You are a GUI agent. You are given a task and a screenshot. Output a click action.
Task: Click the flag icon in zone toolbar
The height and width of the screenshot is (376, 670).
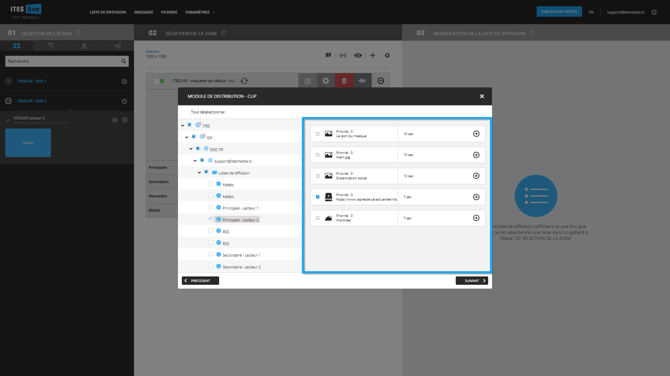click(x=328, y=55)
